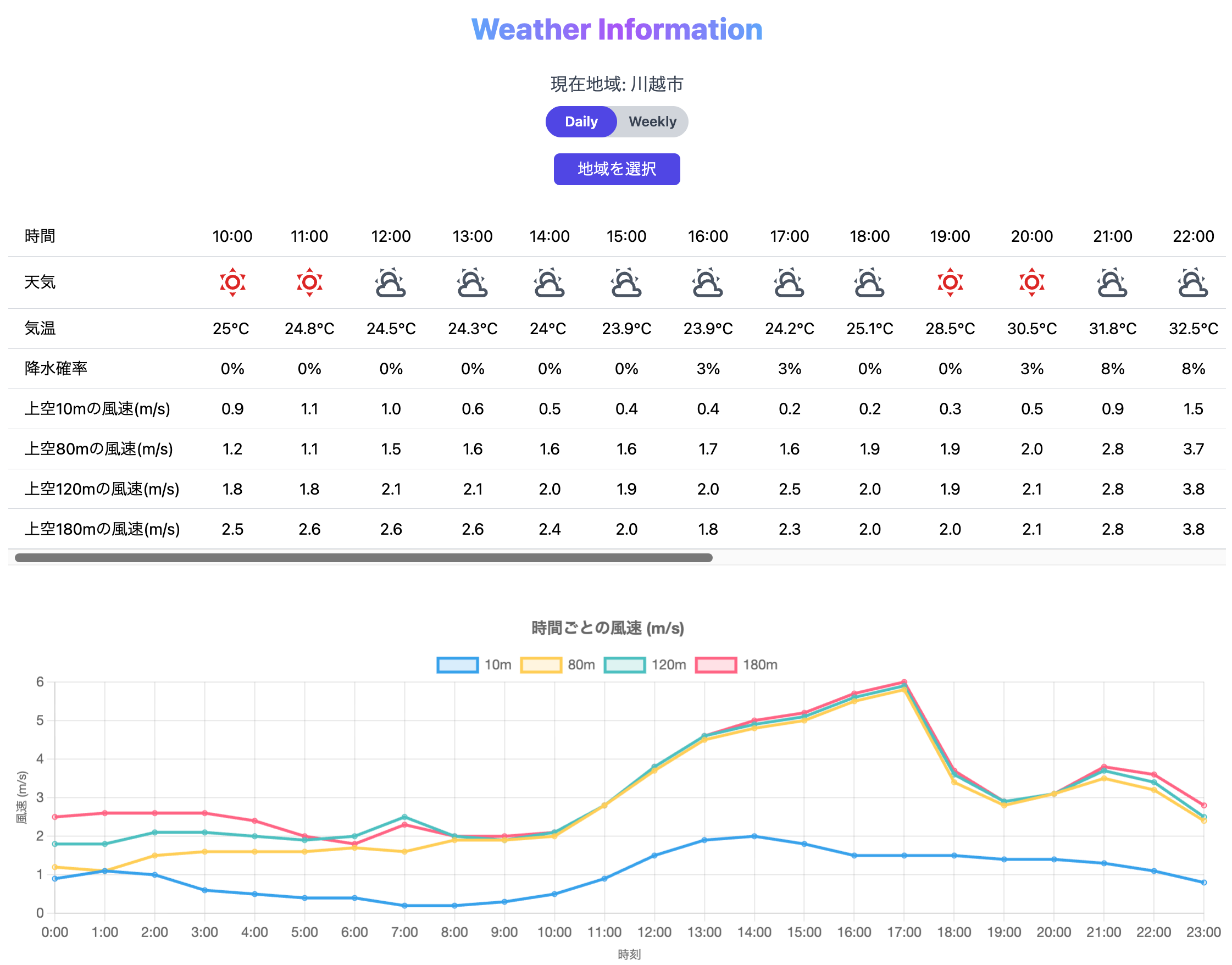
Task: Click the sunny weather icon at 10:00
Action: [232, 282]
